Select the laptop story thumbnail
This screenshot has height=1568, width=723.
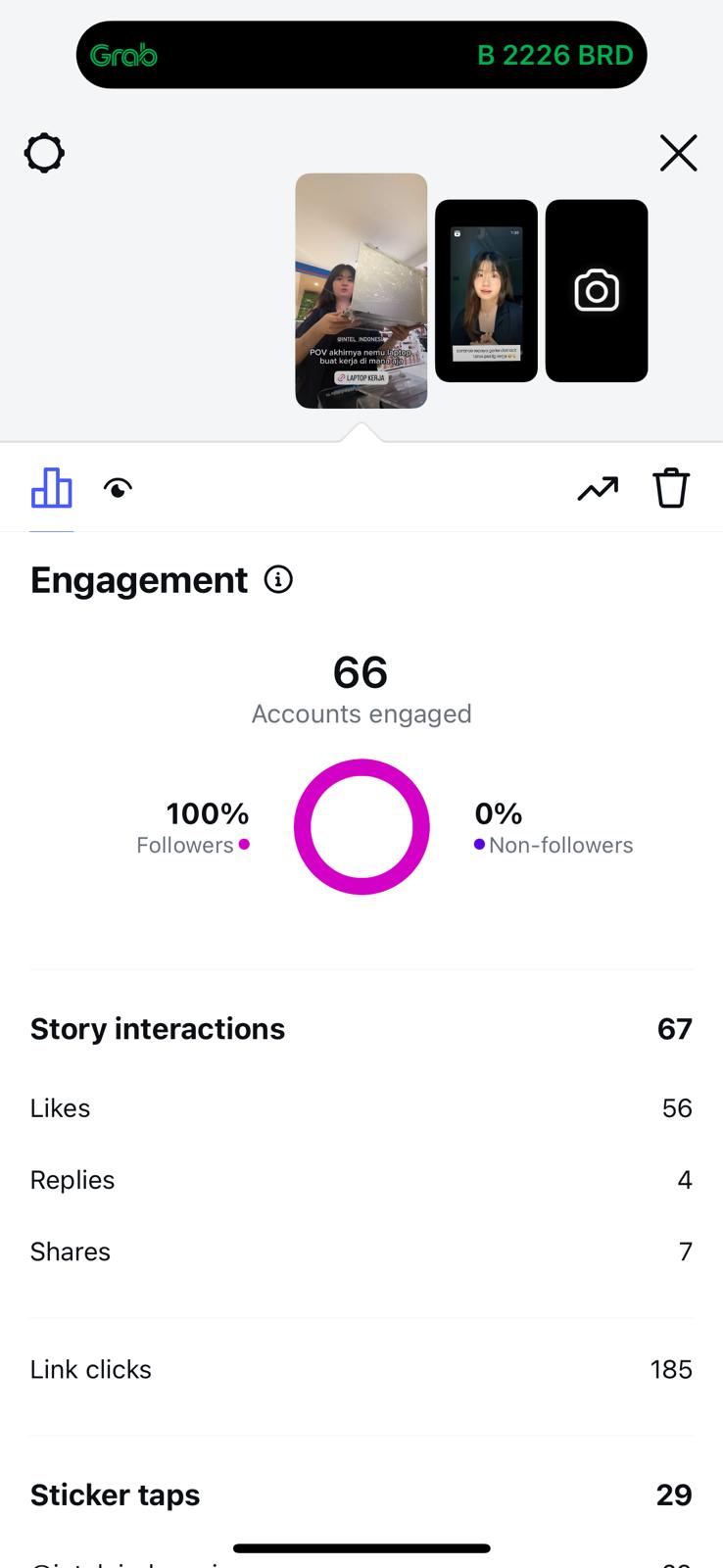coord(361,290)
